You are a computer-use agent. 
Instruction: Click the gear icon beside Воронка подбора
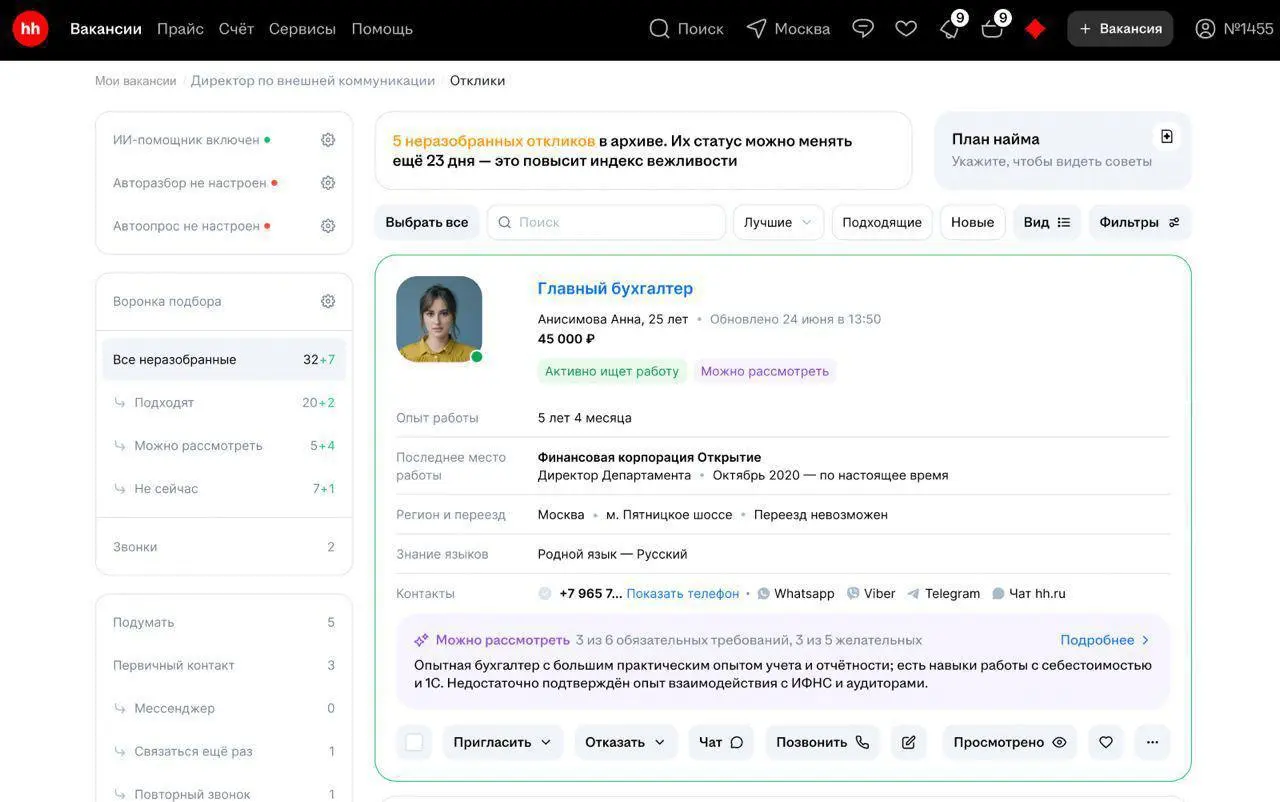327,299
